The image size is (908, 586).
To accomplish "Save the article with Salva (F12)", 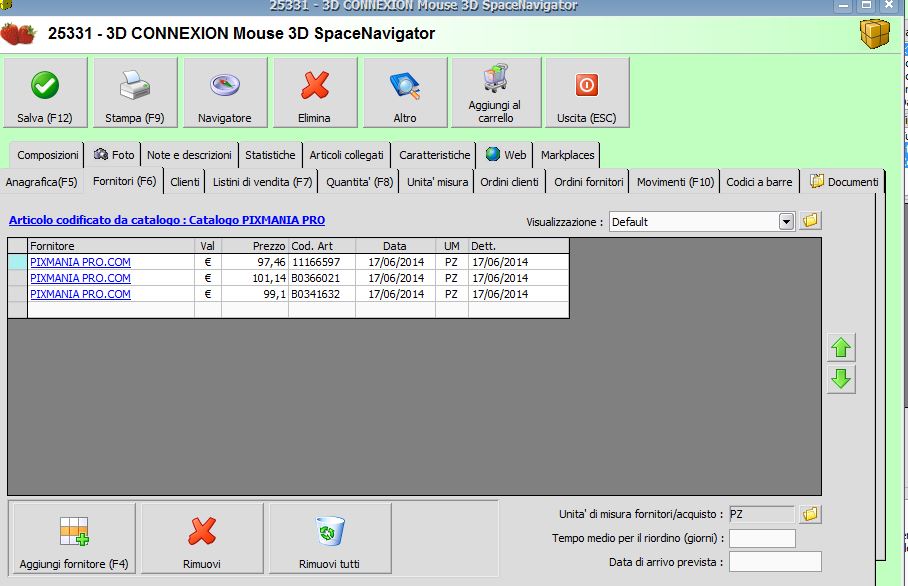I will click(45, 93).
